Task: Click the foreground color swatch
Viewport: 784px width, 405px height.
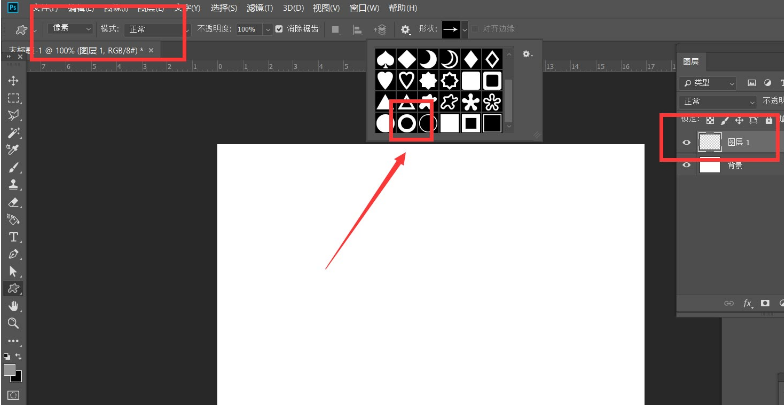Action: [10, 369]
